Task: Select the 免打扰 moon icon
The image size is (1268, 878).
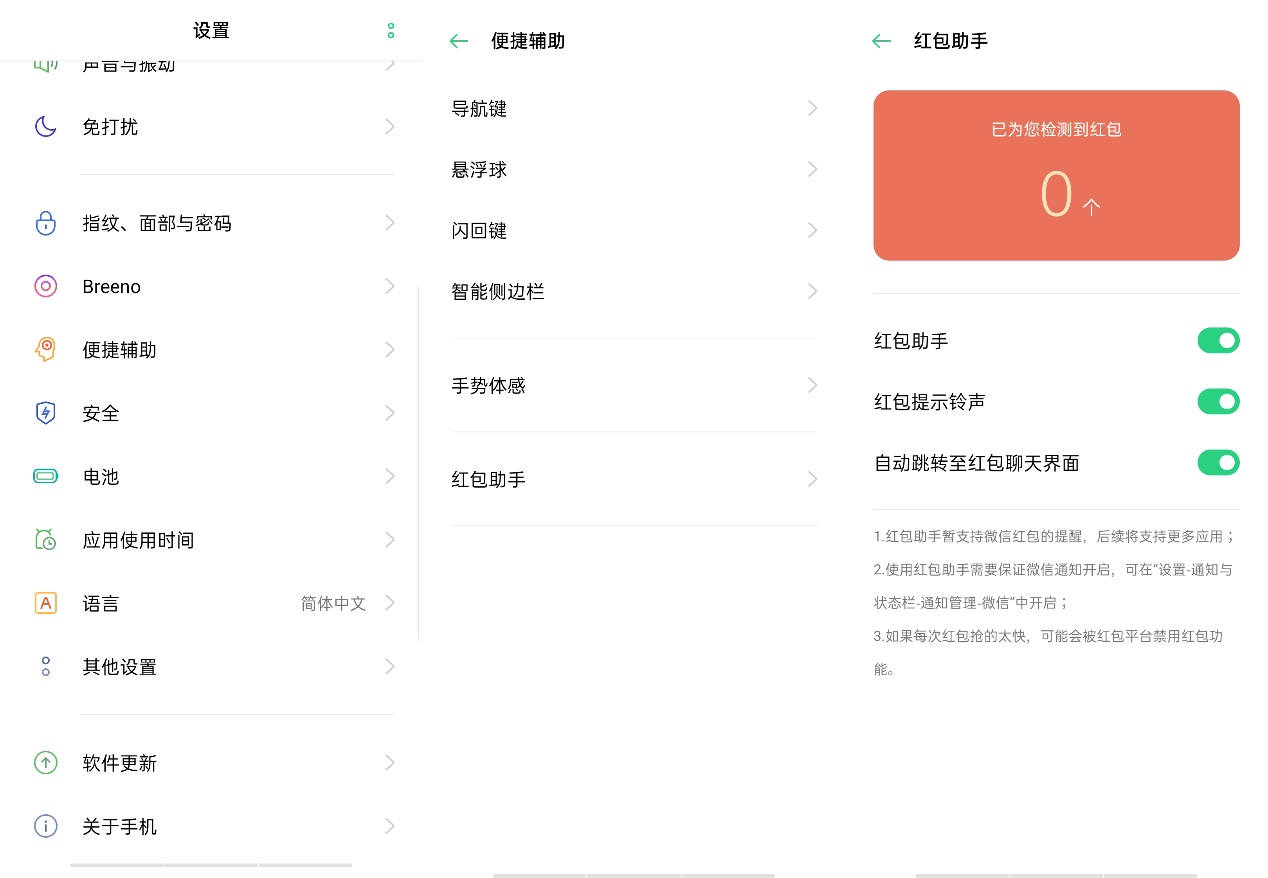Action: pyautogui.click(x=45, y=126)
